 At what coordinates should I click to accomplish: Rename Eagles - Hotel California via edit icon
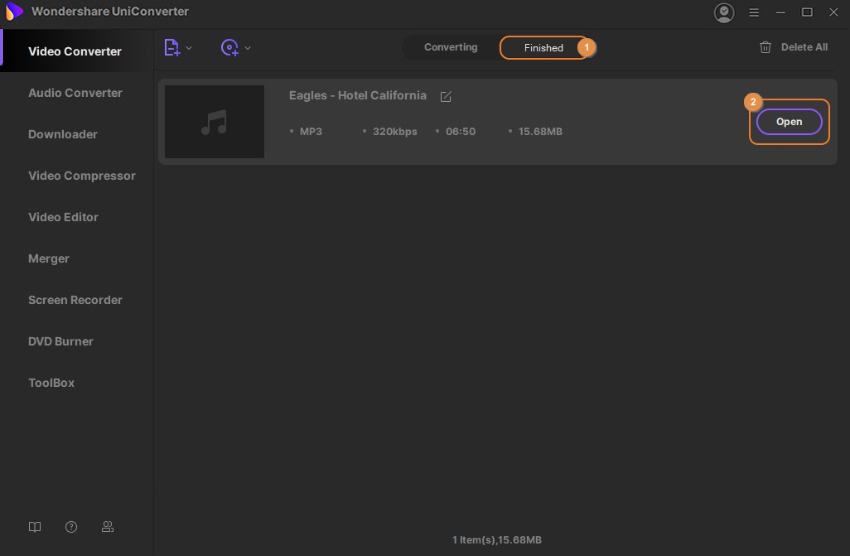click(x=446, y=96)
